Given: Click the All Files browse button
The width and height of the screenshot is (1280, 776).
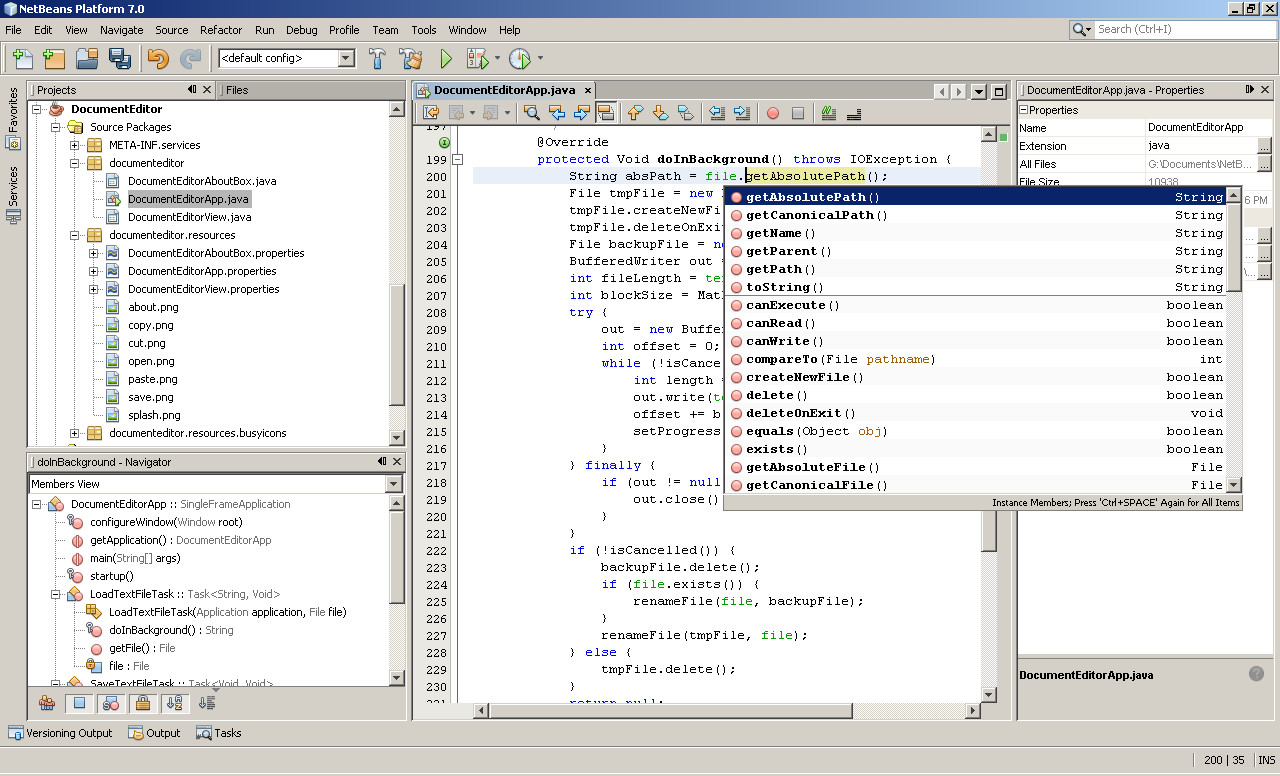Looking at the screenshot, I should pyautogui.click(x=1265, y=164).
